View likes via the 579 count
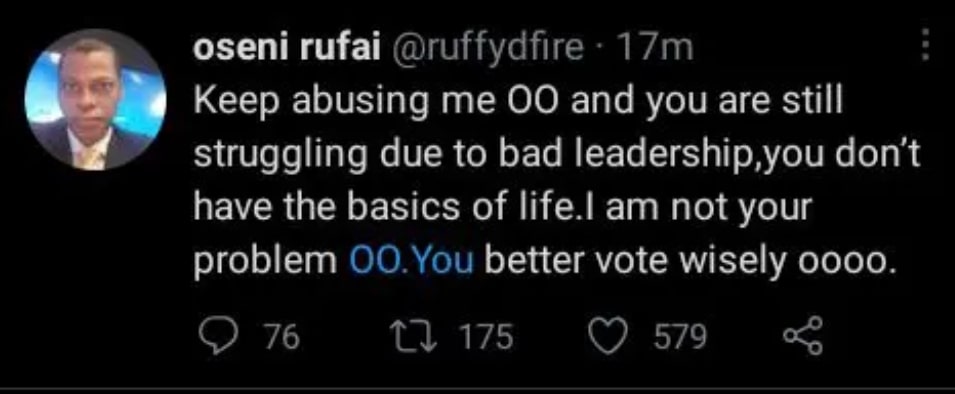This screenshot has width=955, height=394. (680, 338)
